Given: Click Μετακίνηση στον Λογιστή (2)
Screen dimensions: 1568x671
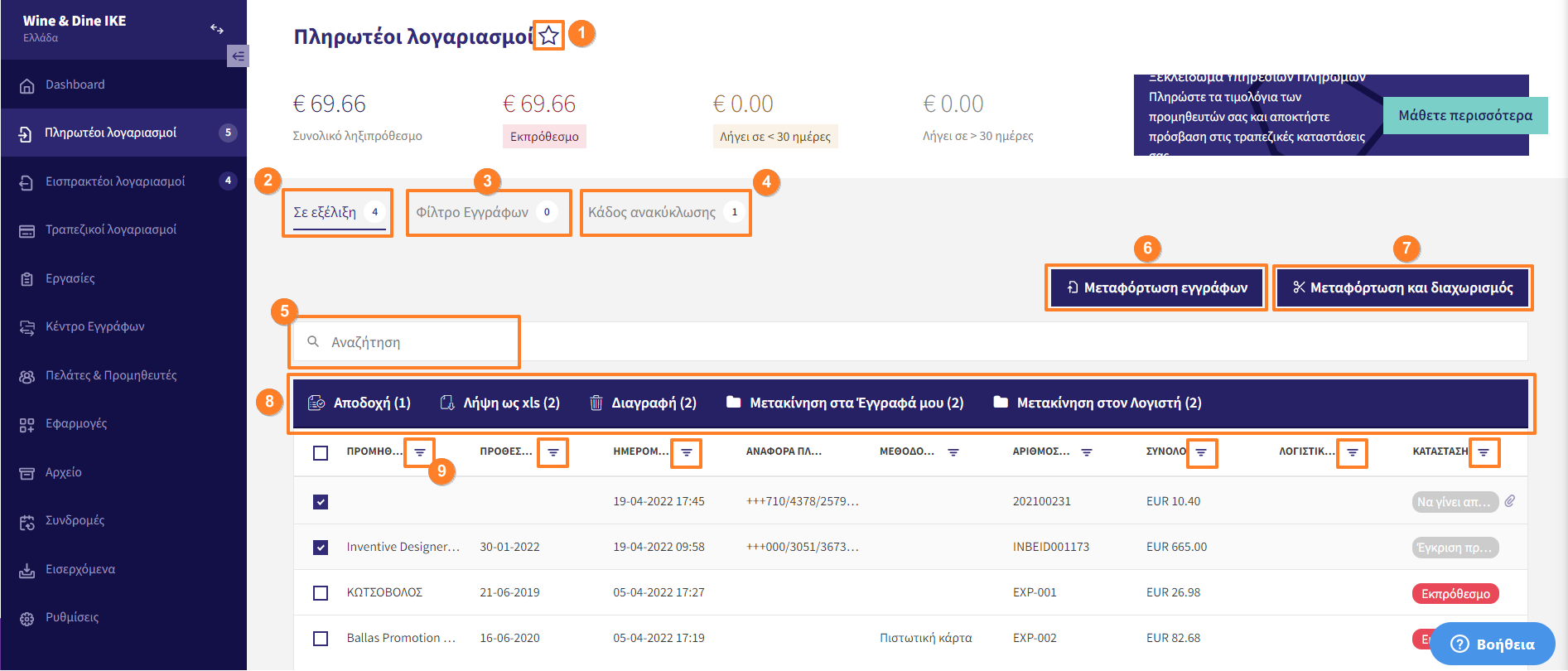Looking at the screenshot, I should point(1097,403).
